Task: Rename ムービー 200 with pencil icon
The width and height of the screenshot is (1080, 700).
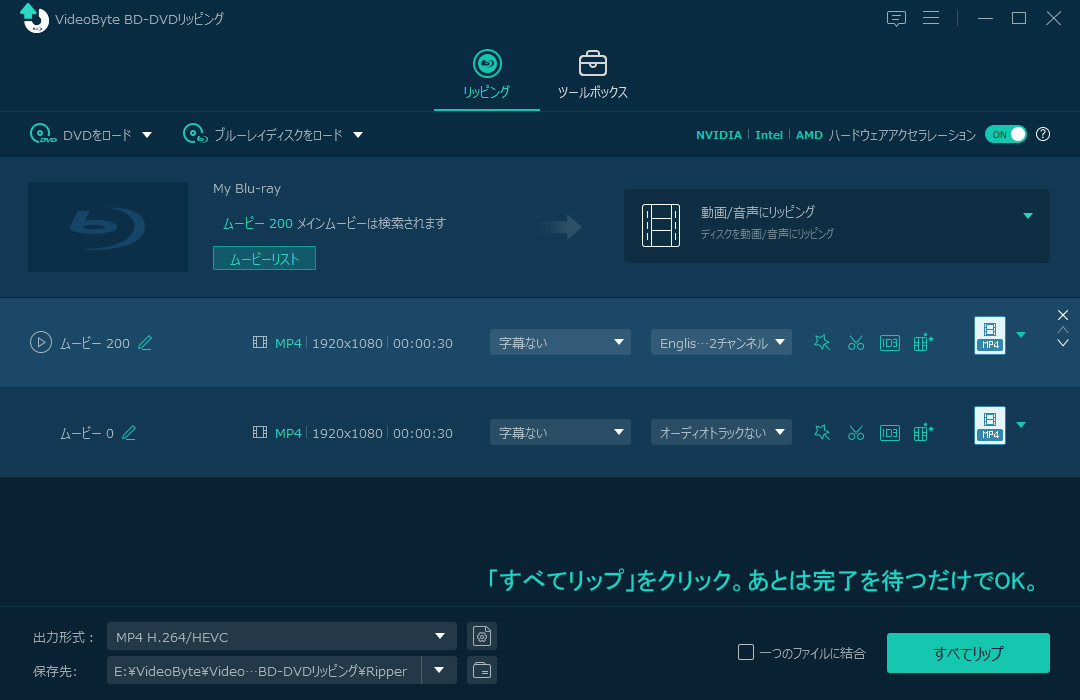Action: (145, 342)
